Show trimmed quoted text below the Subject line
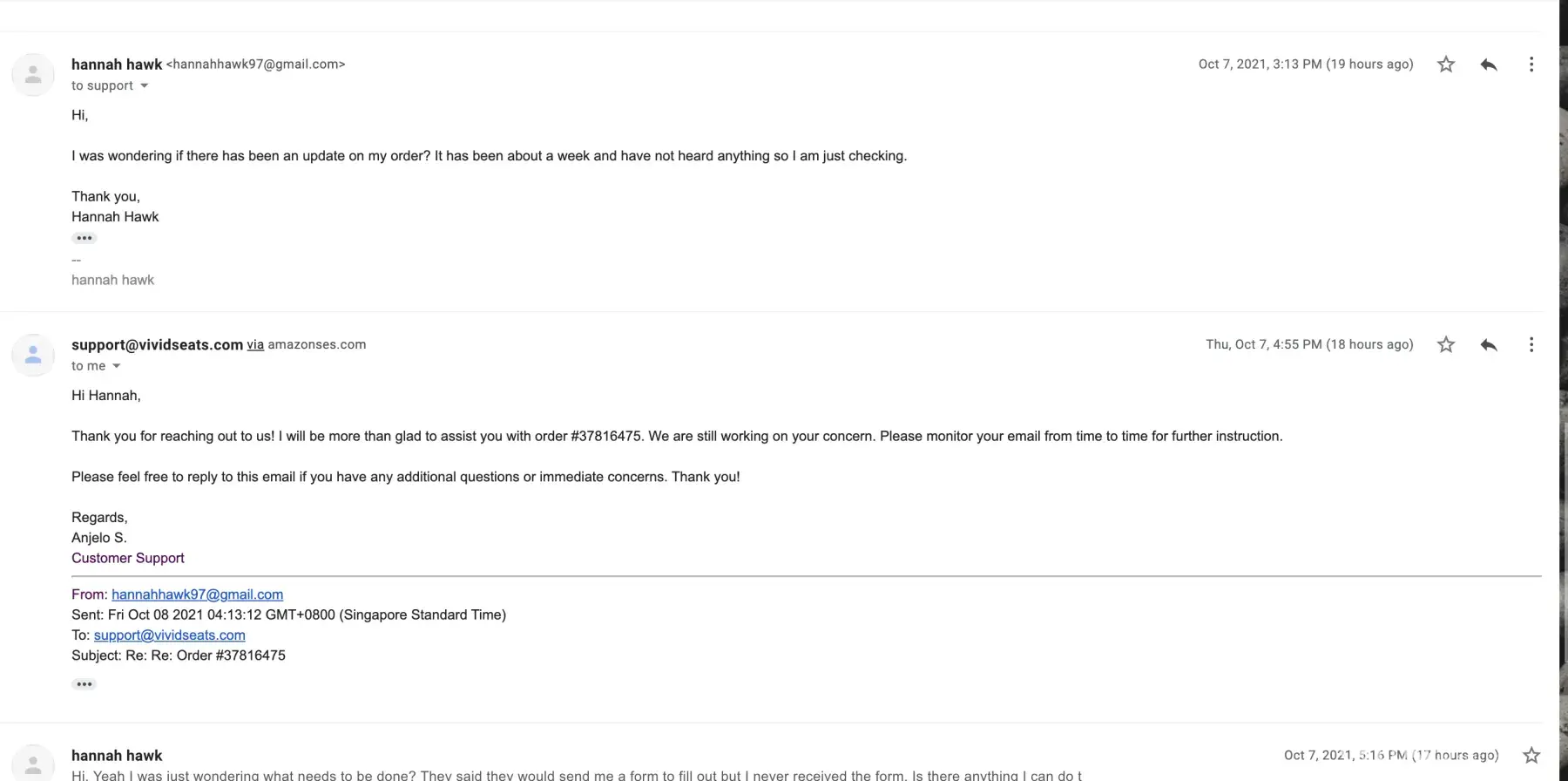 [x=84, y=684]
